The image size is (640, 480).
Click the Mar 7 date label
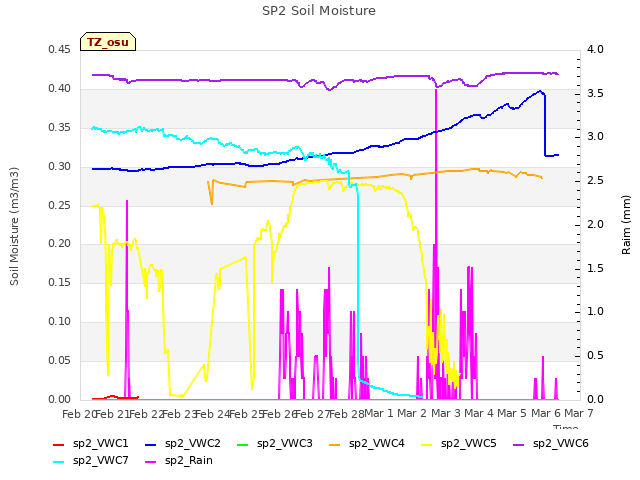pyautogui.click(x=579, y=413)
